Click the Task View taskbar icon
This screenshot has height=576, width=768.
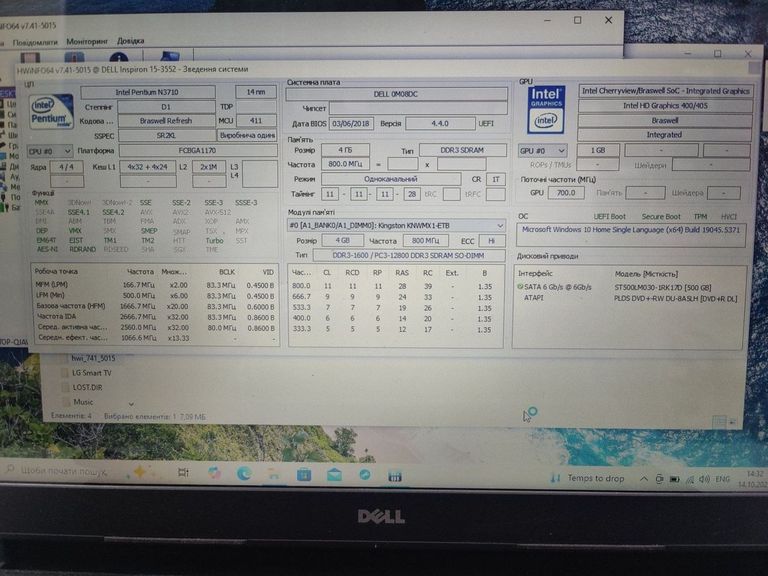pos(185,473)
